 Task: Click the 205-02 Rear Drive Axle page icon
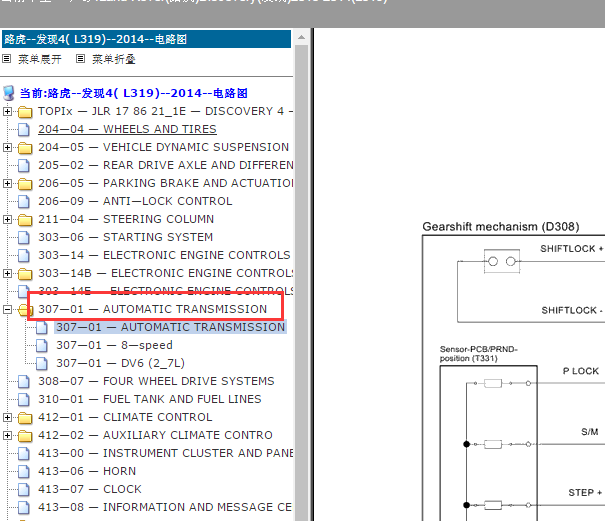24,166
